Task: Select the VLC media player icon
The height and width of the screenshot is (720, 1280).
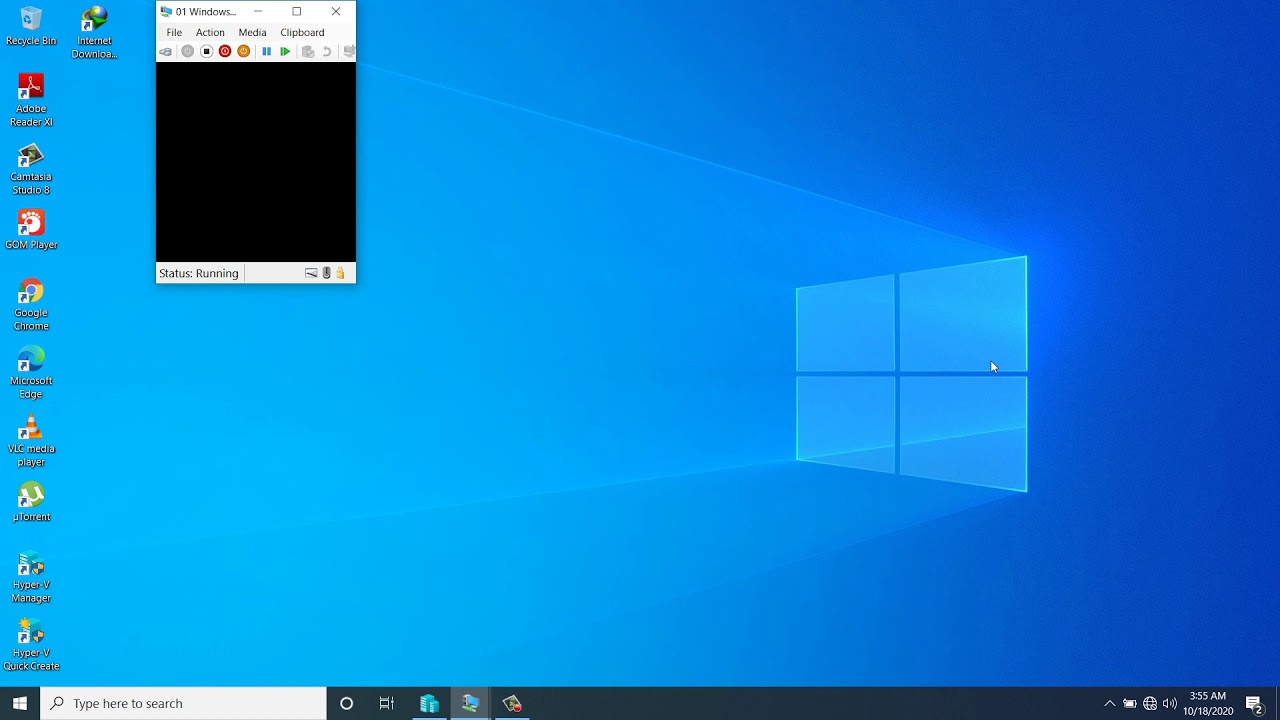Action: 31,440
